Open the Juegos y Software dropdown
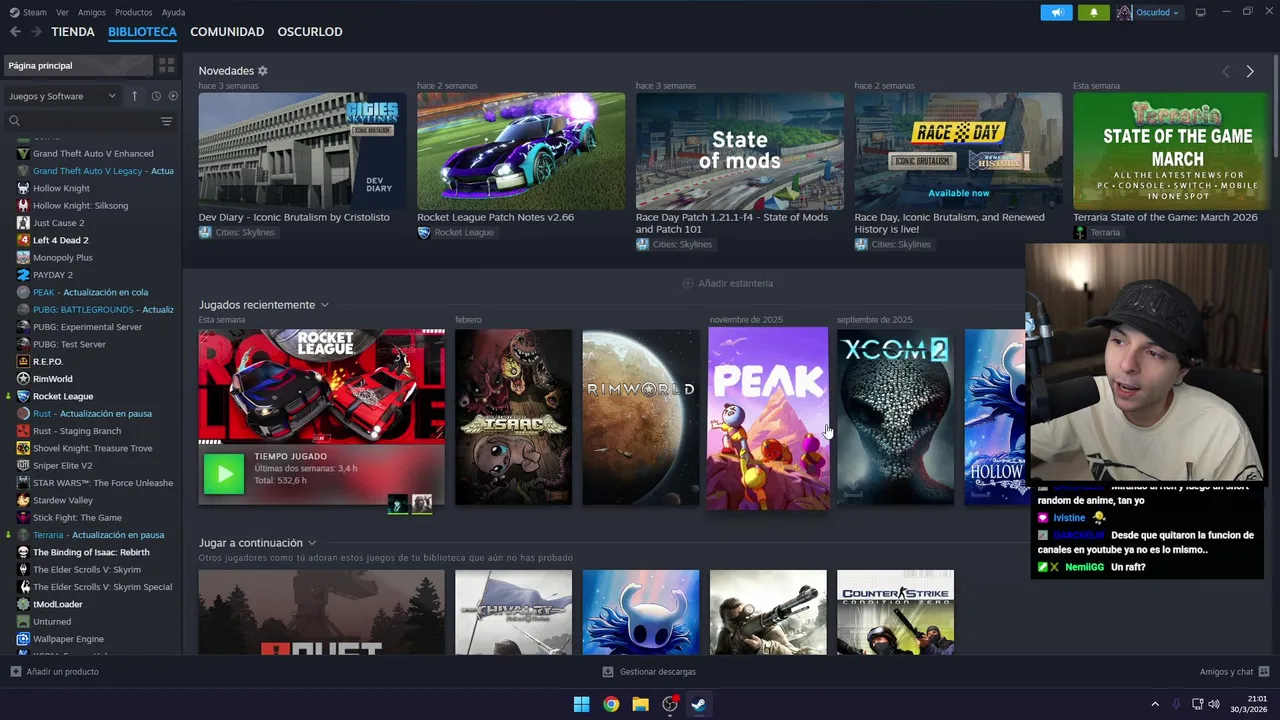Screen dimensions: 1280x720 (x=62, y=96)
